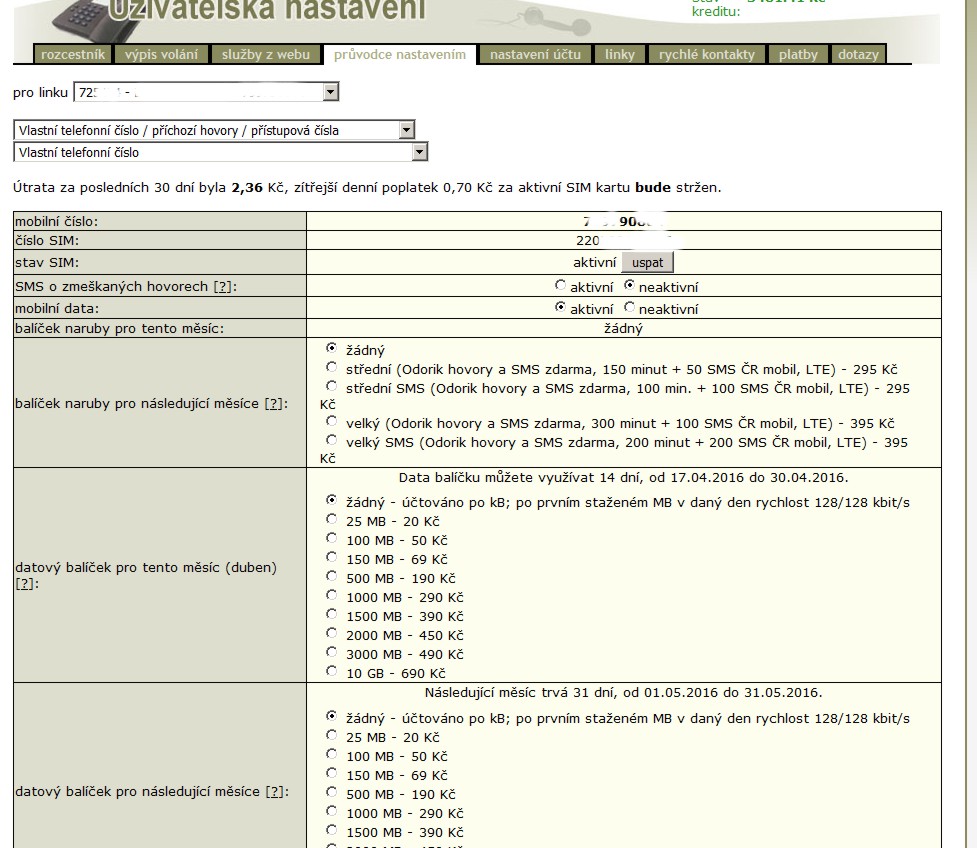The width and height of the screenshot is (977, 848).
Task: Open rychlé kontakty tab
Action: 707,54
